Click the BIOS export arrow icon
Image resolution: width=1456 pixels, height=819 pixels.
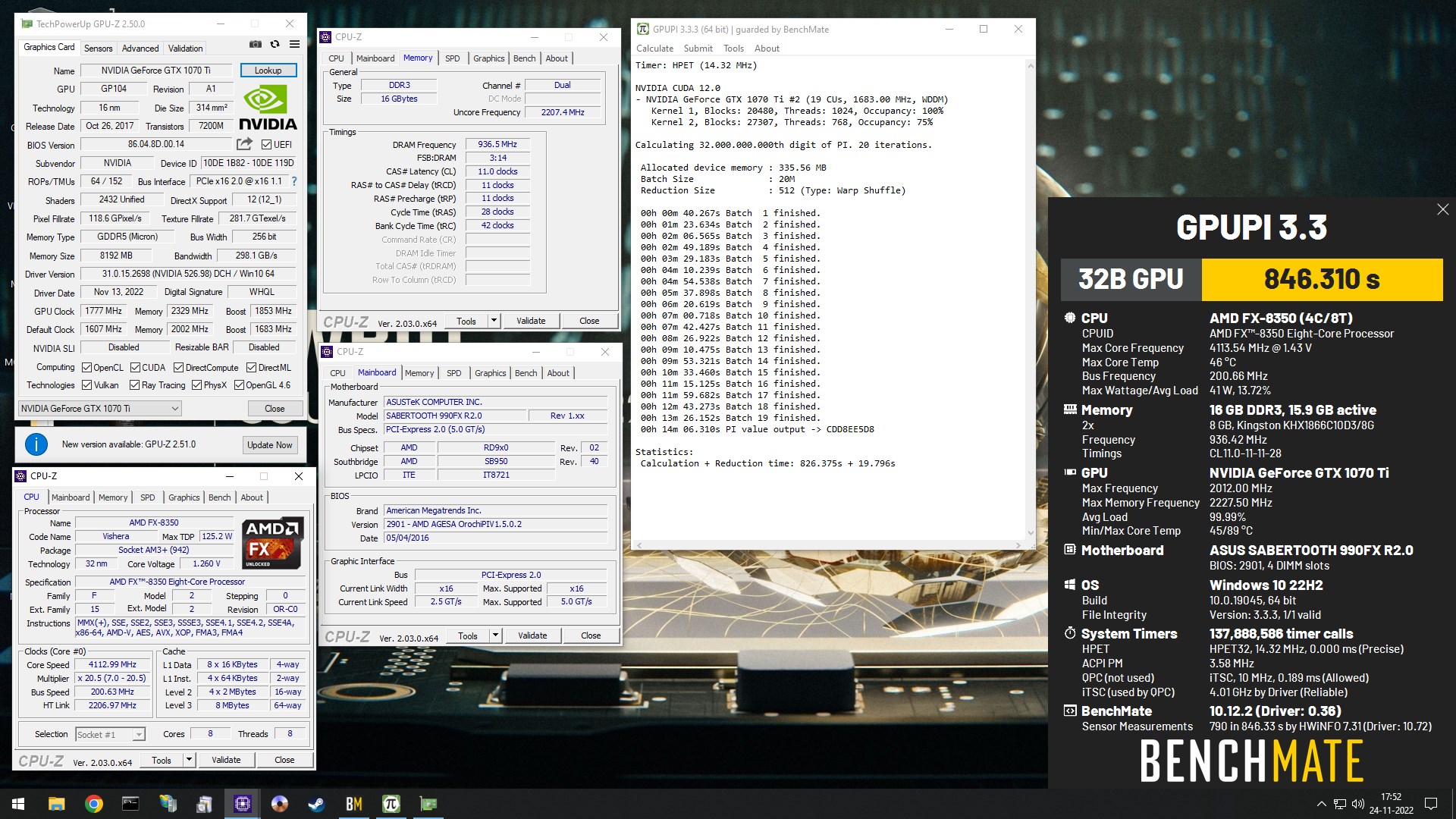(244, 144)
